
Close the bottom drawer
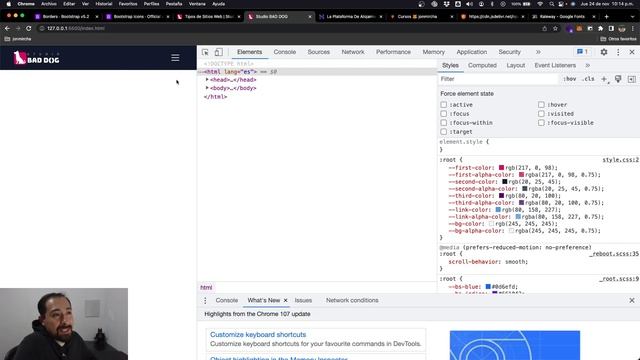click(x=632, y=300)
